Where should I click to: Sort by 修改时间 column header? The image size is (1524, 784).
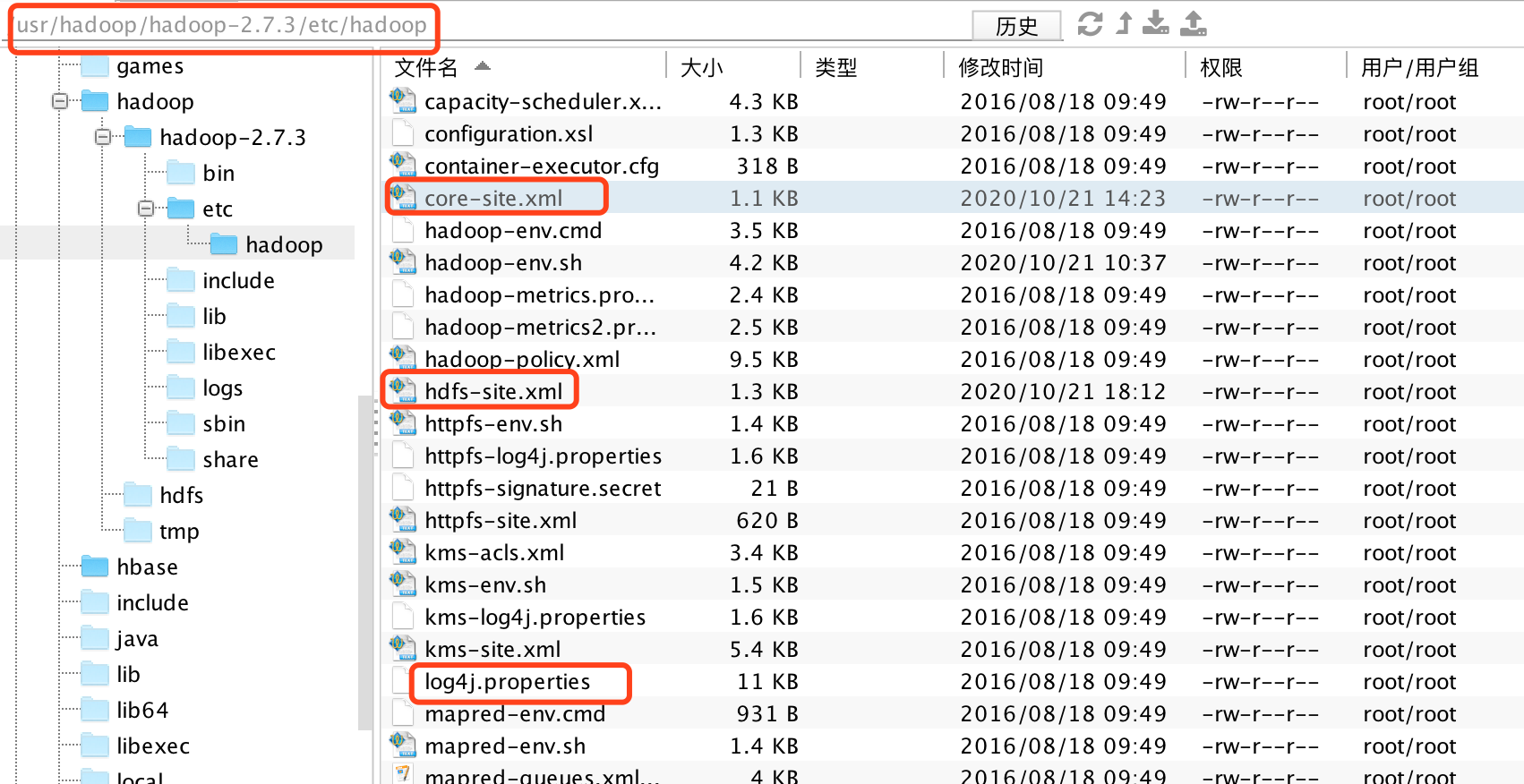(x=1001, y=67)
